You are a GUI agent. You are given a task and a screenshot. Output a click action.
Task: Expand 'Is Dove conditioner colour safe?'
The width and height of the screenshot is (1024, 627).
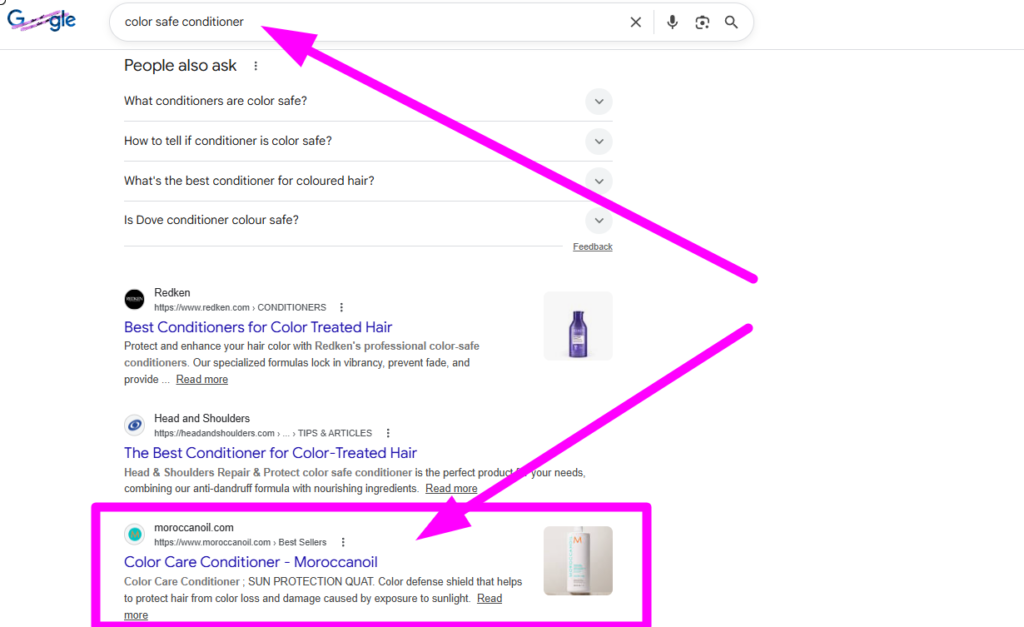[x=598, y=220]
